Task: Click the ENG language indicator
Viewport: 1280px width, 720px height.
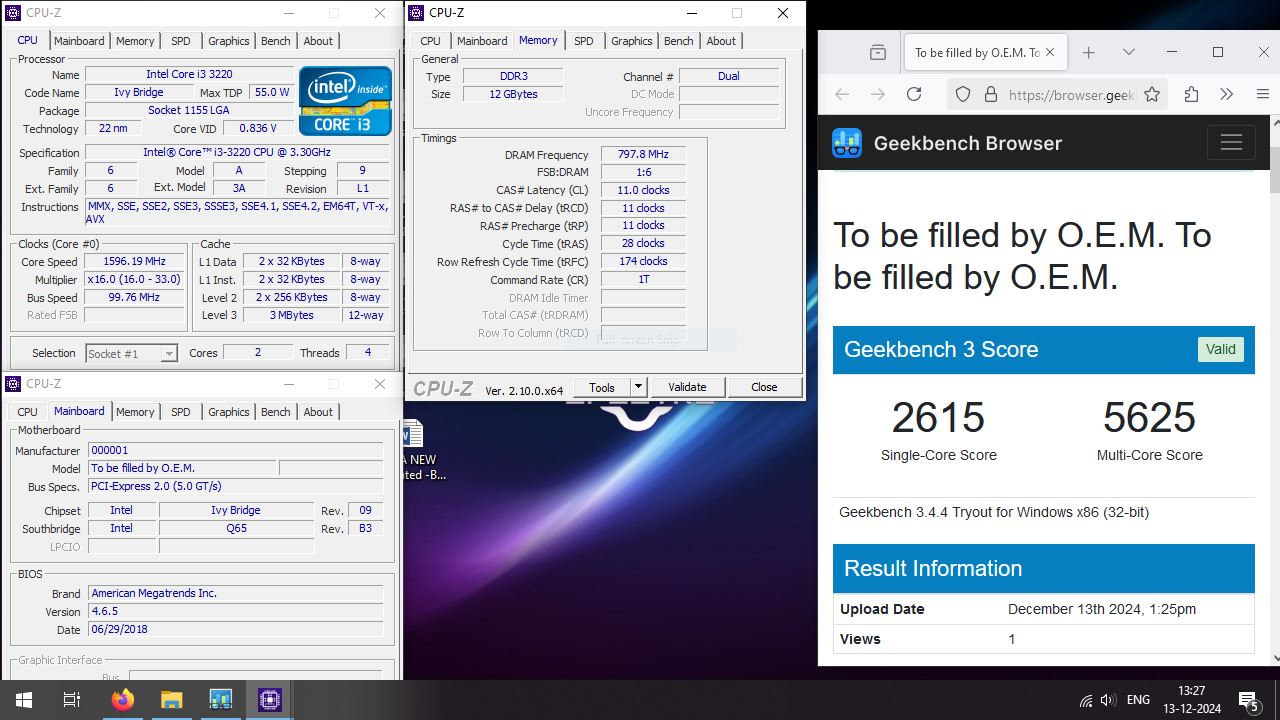Action: point(1138,700)
